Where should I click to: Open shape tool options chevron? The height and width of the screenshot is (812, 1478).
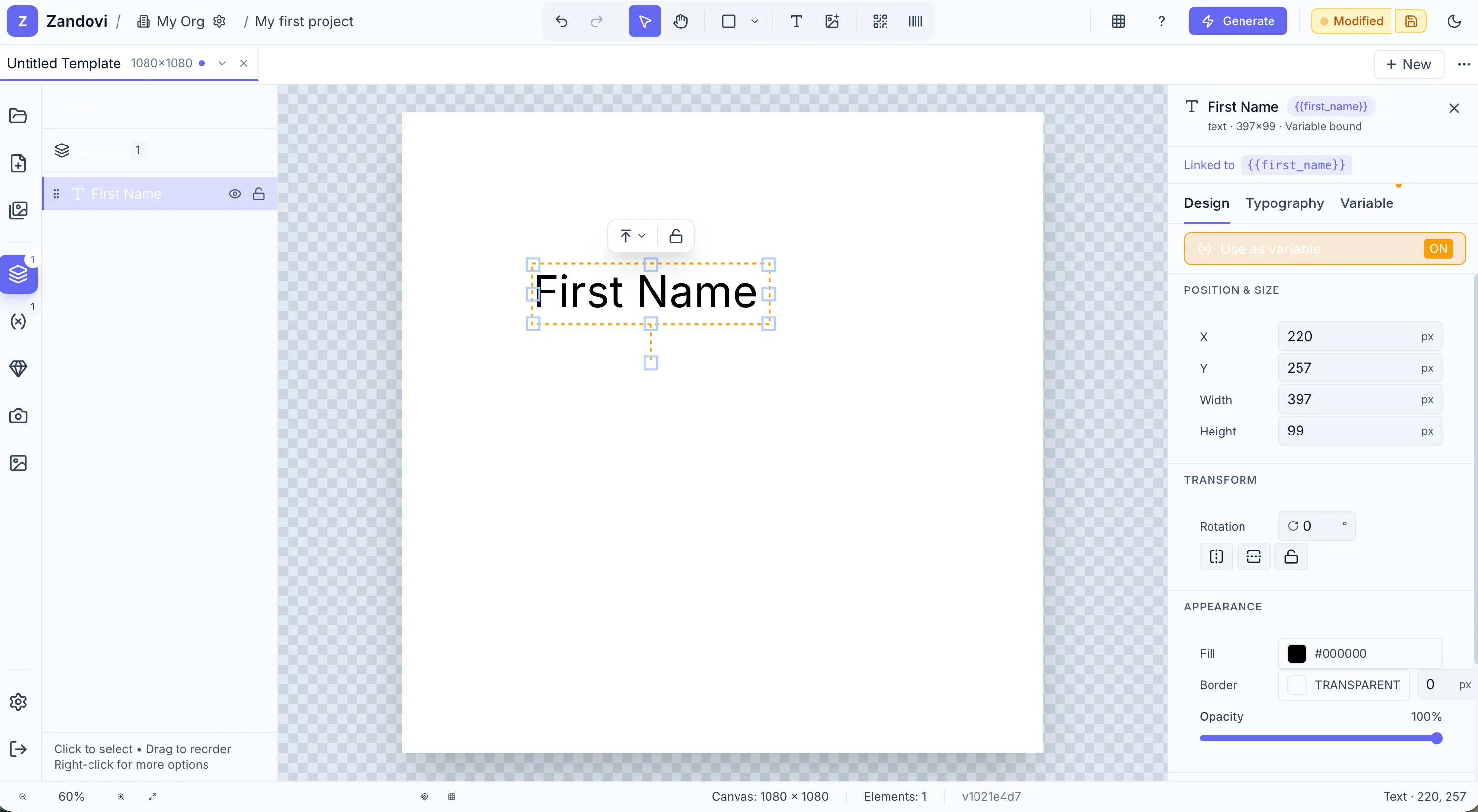[755, 21]
